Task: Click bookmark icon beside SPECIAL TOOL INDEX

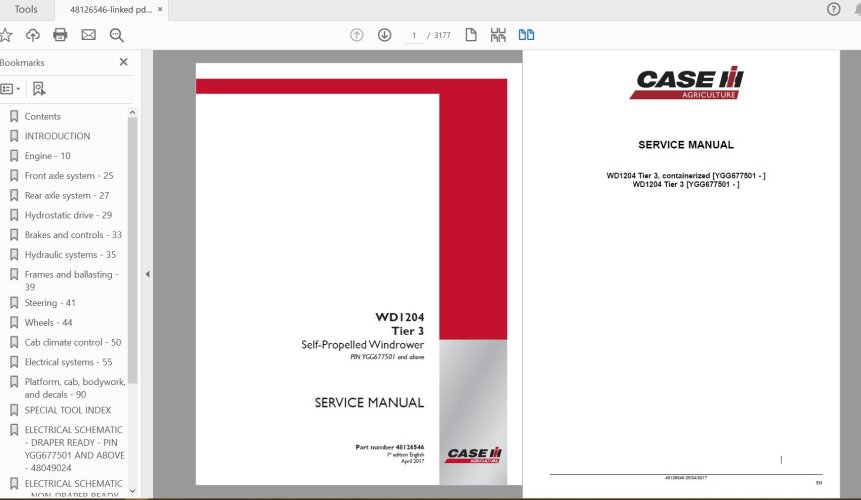Action: click(x=14, y=410)
